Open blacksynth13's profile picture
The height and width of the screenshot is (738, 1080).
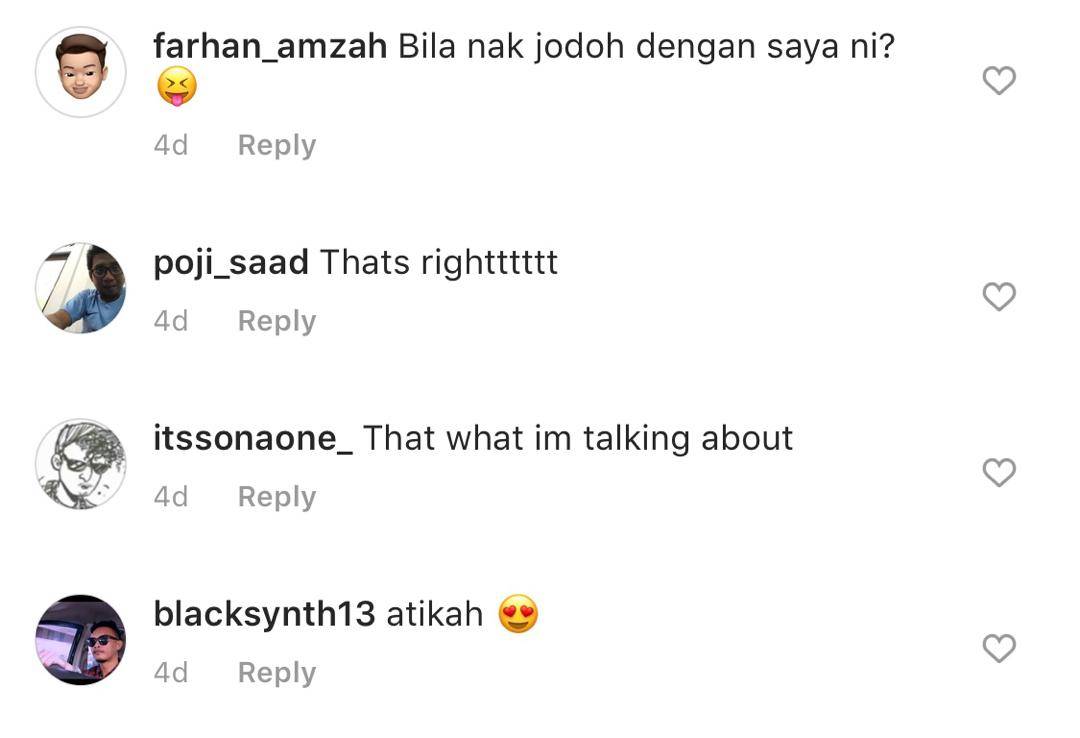pos(81,639)
